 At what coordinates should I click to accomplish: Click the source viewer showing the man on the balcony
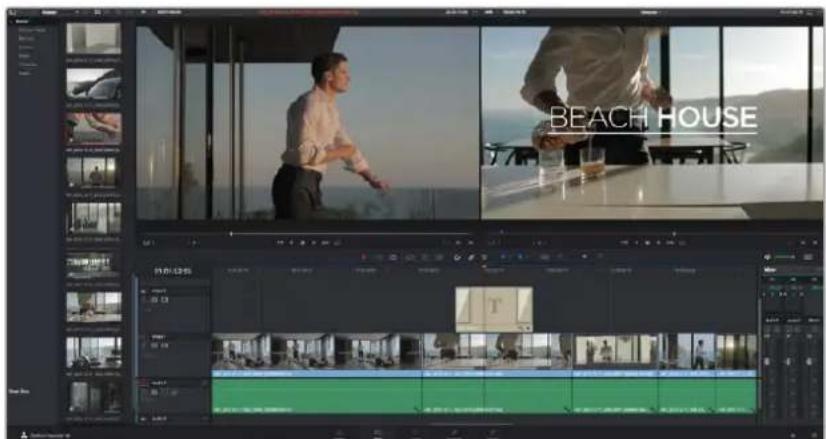(308, 123)
